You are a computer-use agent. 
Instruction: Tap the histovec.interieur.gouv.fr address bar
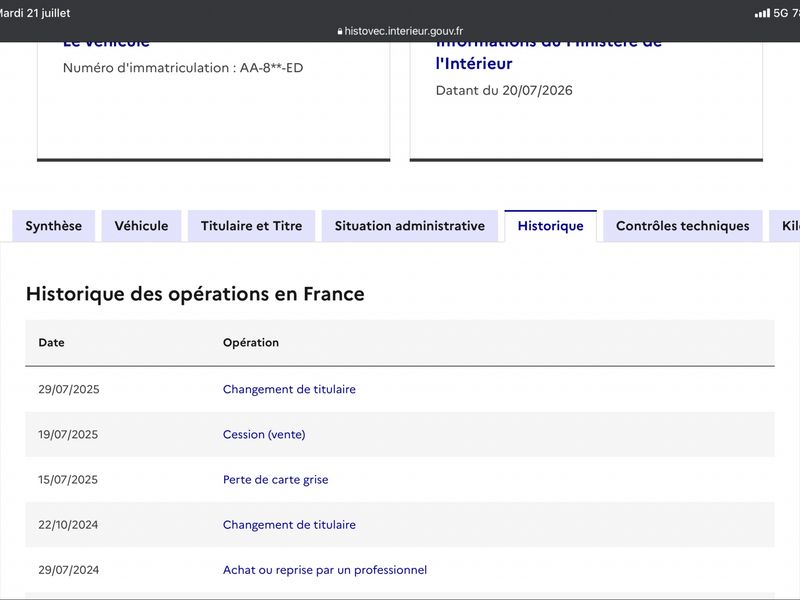coord(400,31)
